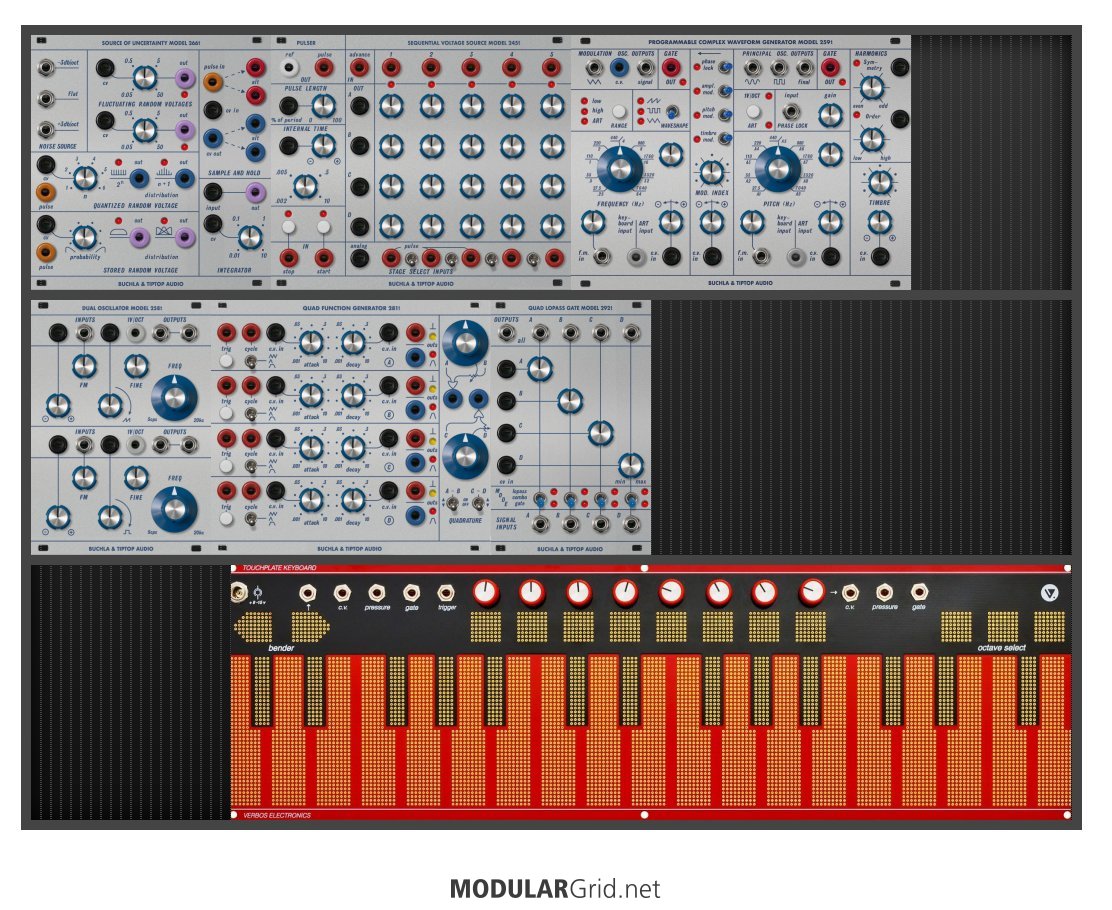Click the red stop input jack on Pulser
Screen dimensions: 1112x910
(289, 257)
